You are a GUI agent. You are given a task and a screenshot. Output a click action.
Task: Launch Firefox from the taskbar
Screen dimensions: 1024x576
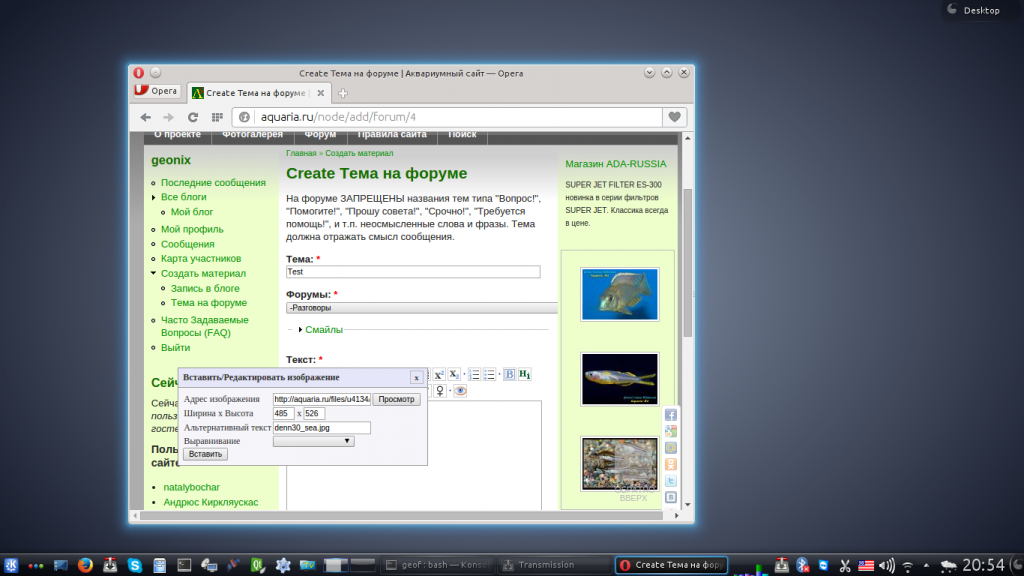(x=85, y=565)
